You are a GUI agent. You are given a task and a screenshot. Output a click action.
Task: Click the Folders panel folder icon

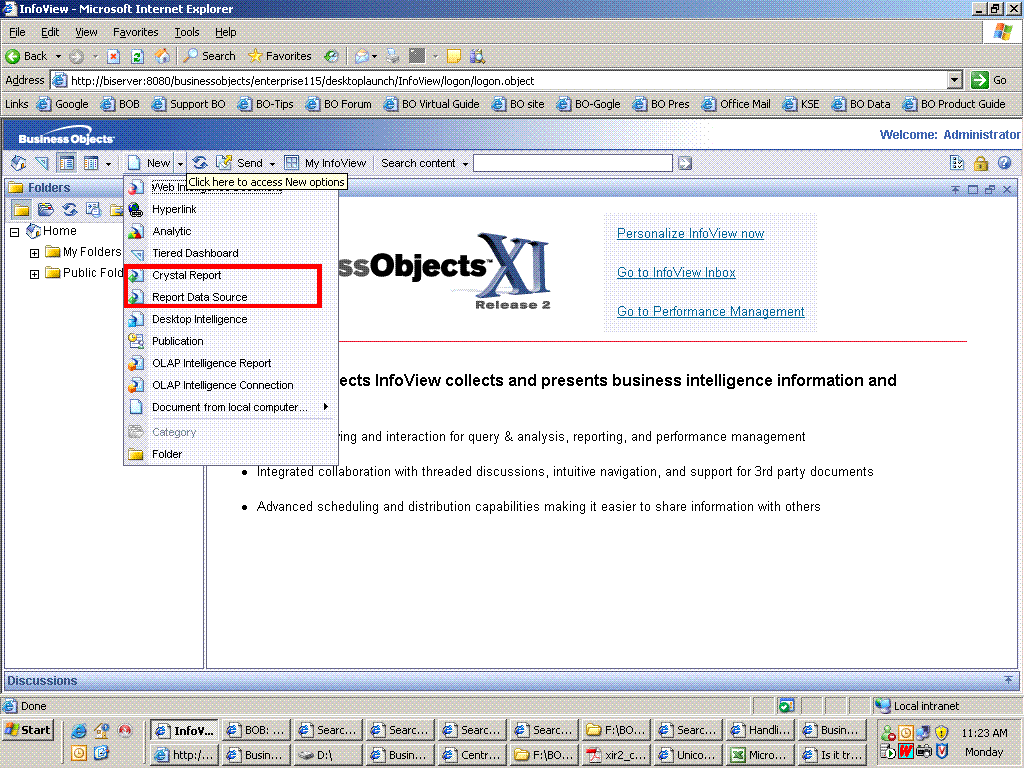pos(21,210)
